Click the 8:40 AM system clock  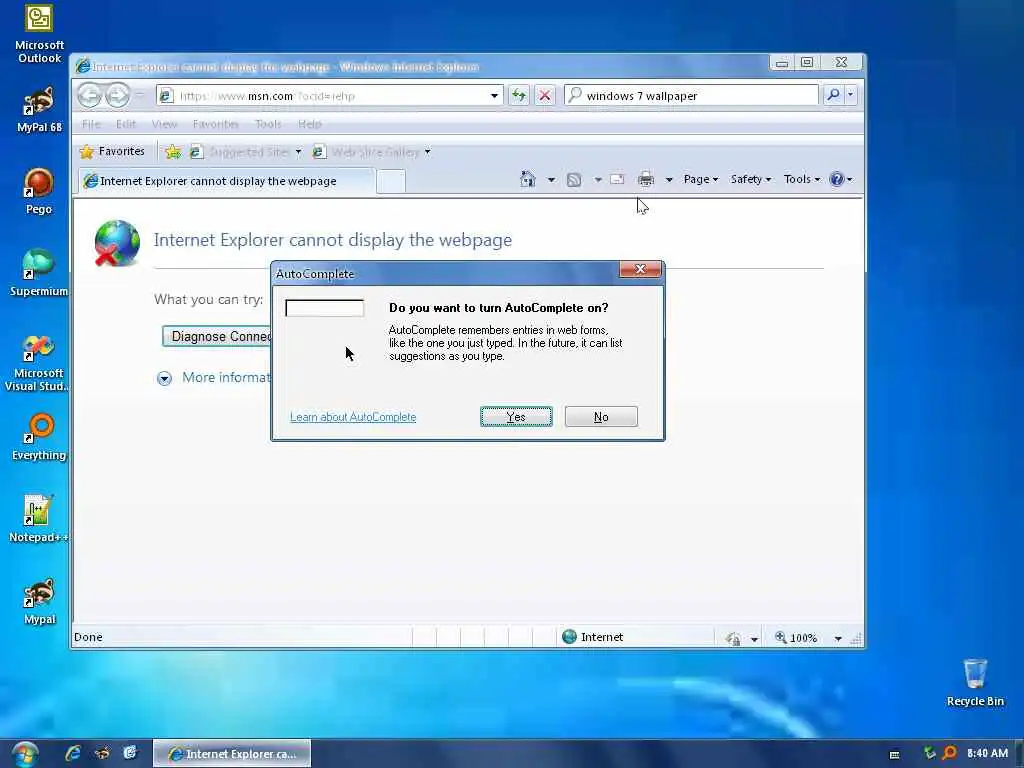(987, 753)
